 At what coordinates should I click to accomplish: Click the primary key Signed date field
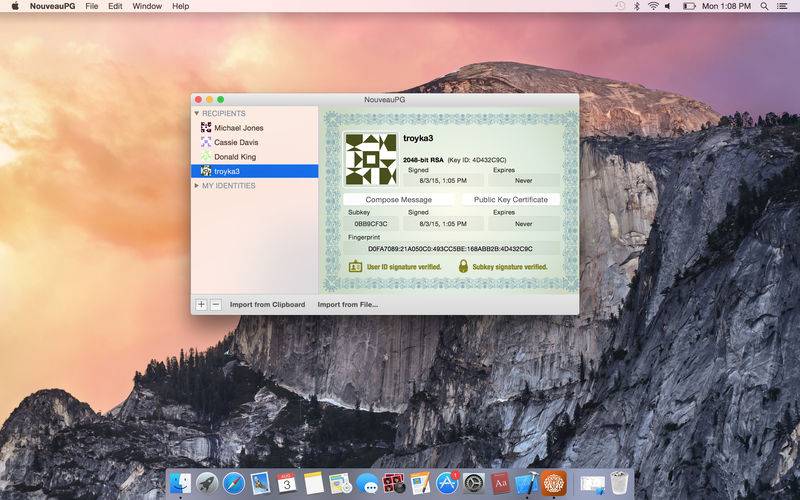tap(443, 180)
